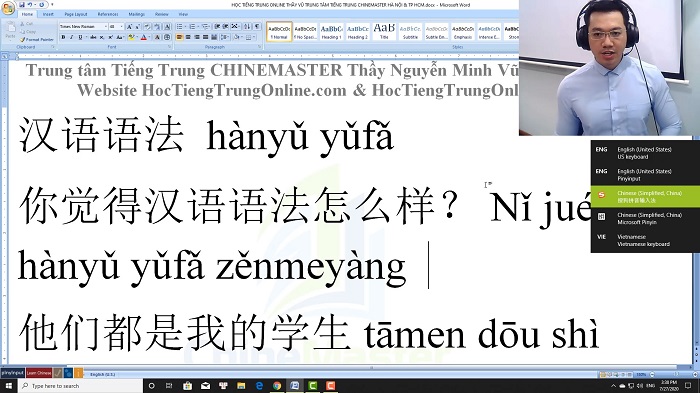Apply the red font color
This screenshot has width=700, height=393.
click(x=143, y=37)
